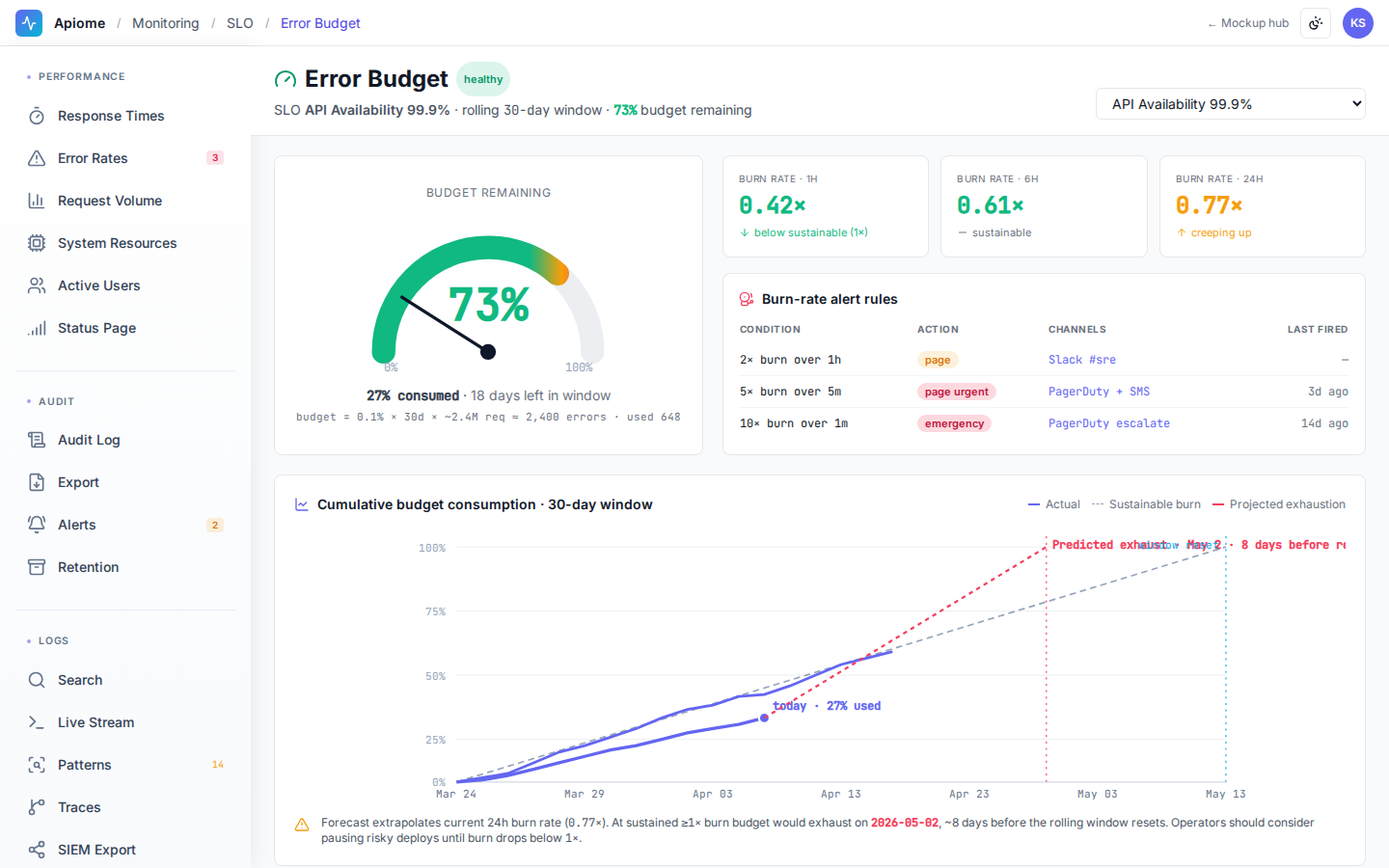
Task: Open the API Availability 99.9% dropdown
Action: 1231,104
